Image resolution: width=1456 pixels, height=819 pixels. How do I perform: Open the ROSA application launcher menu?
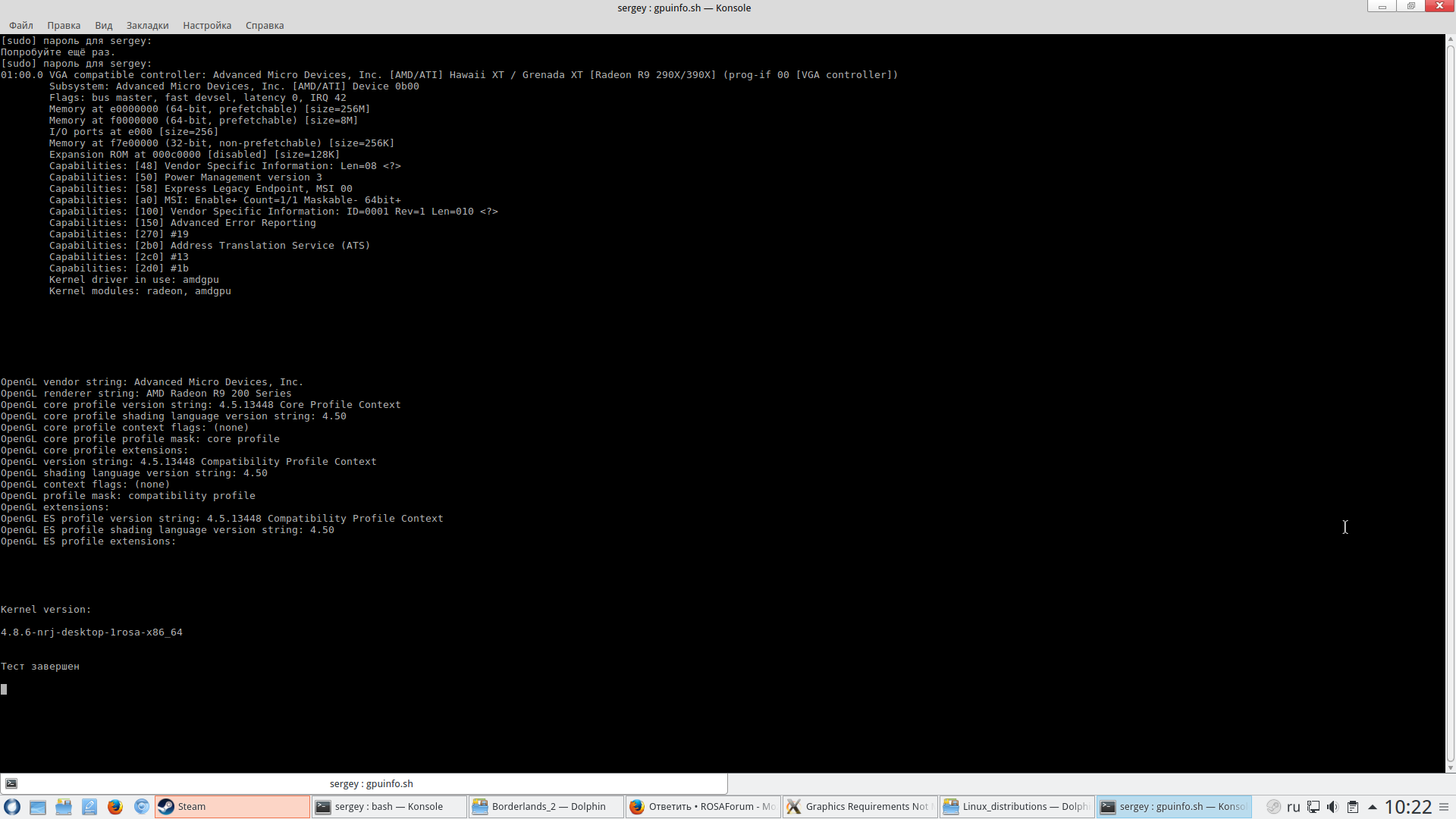tap(12, 807)
